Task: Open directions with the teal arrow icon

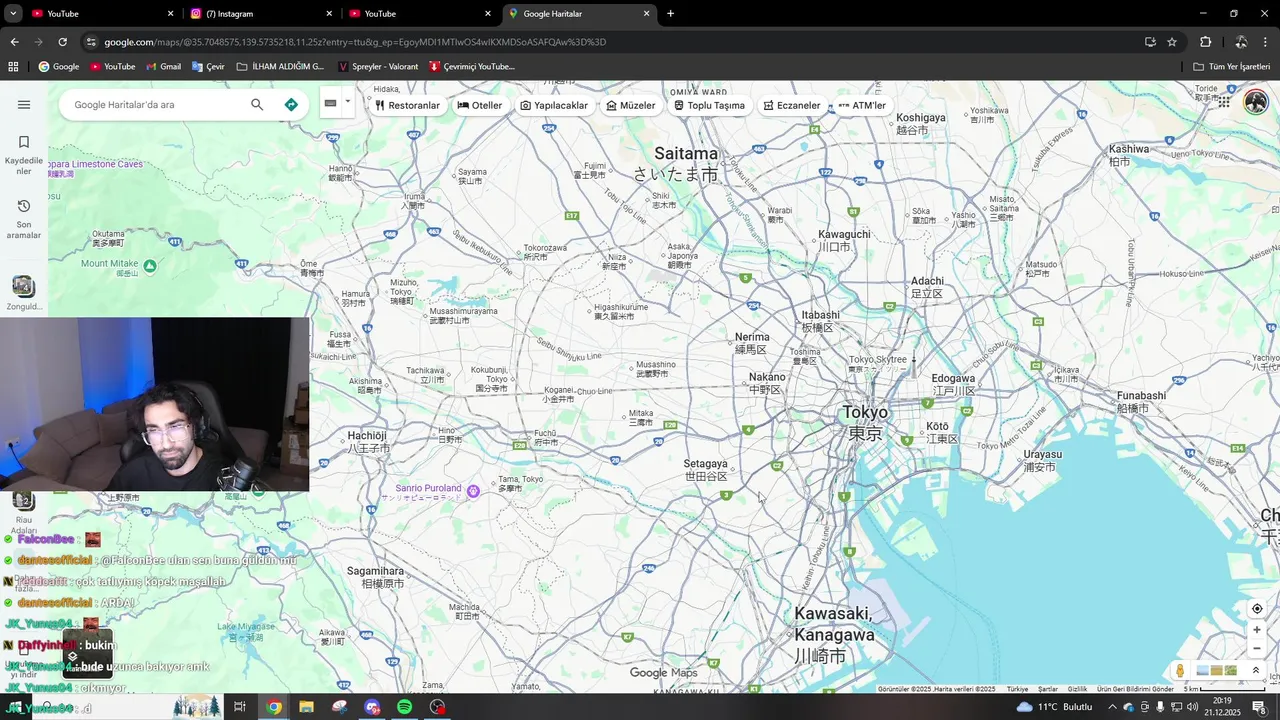Action: (x=291, y=105)
